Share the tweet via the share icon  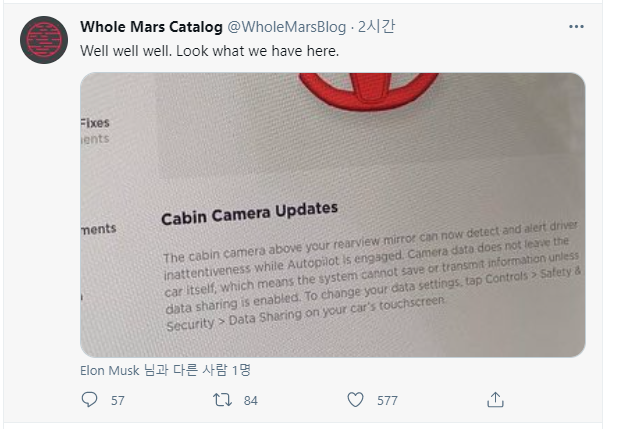[494, 399]
